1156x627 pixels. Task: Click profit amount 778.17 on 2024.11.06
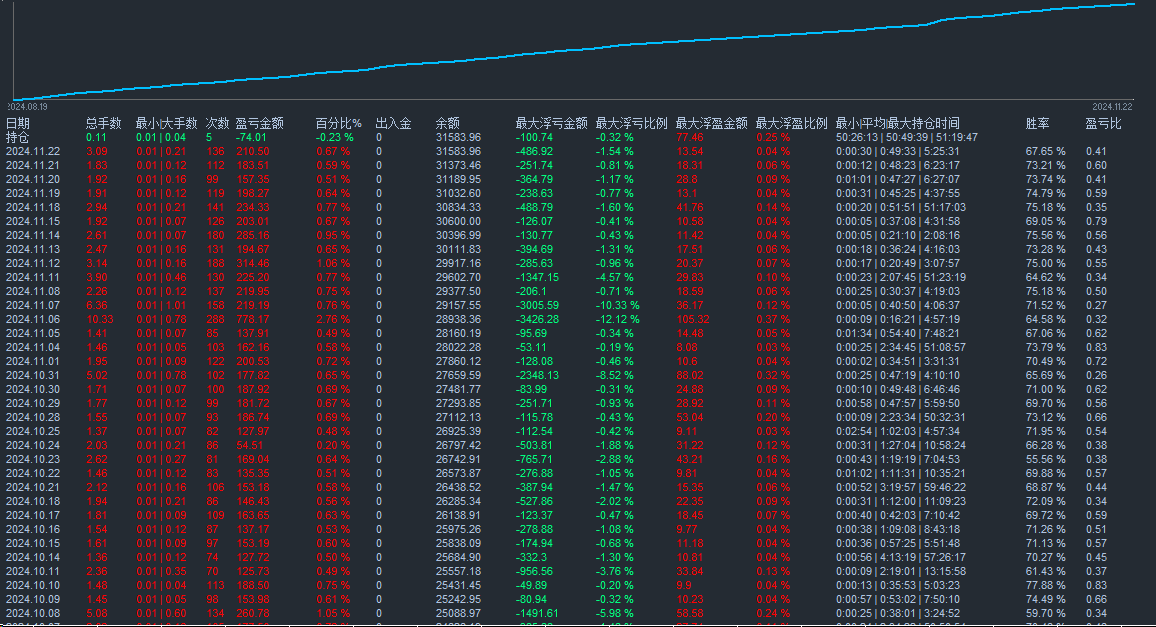[253, 319]
